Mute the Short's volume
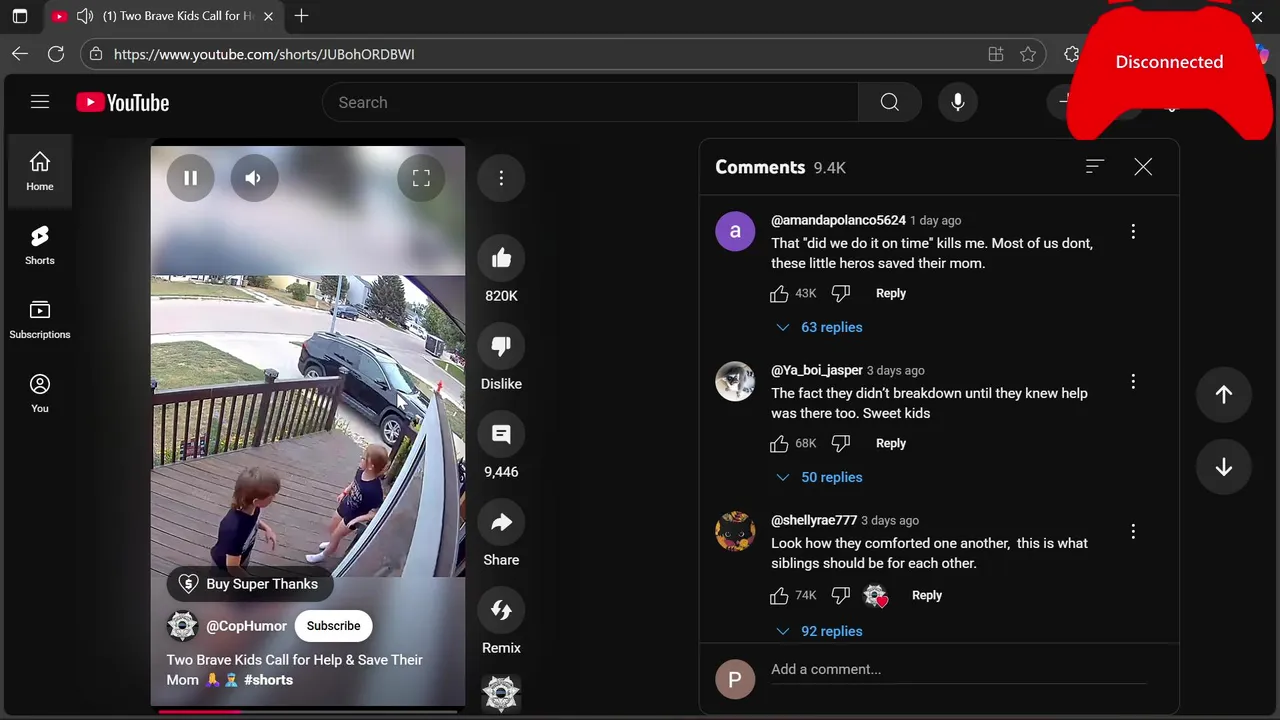Screen dimensions: 1280x720 [x=254, y=178]
